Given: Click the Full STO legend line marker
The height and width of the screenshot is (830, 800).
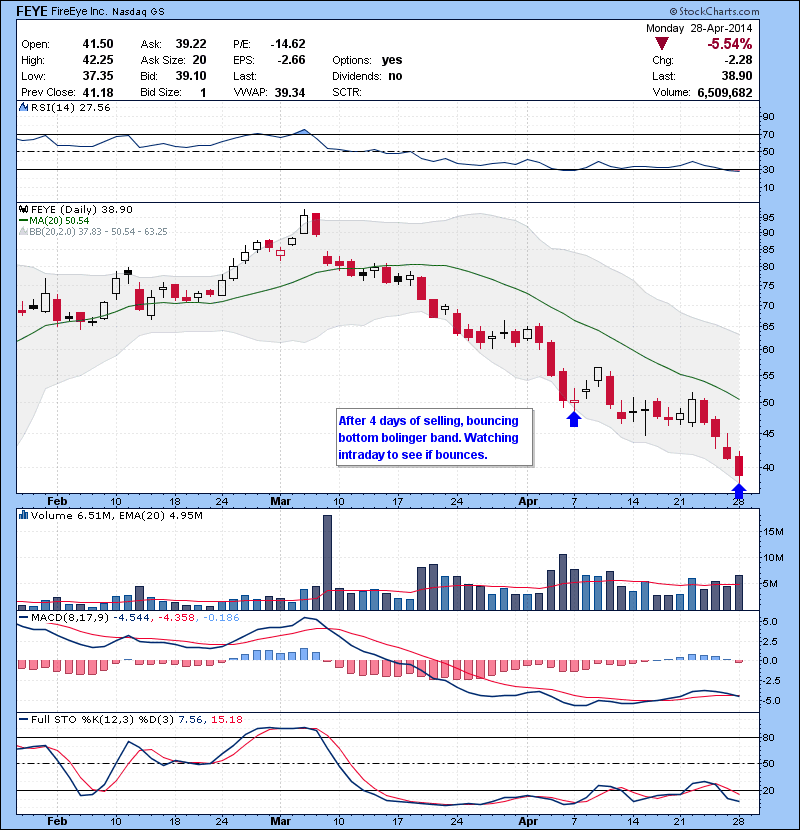Looking at the screenshot, I should click(23, 719).
